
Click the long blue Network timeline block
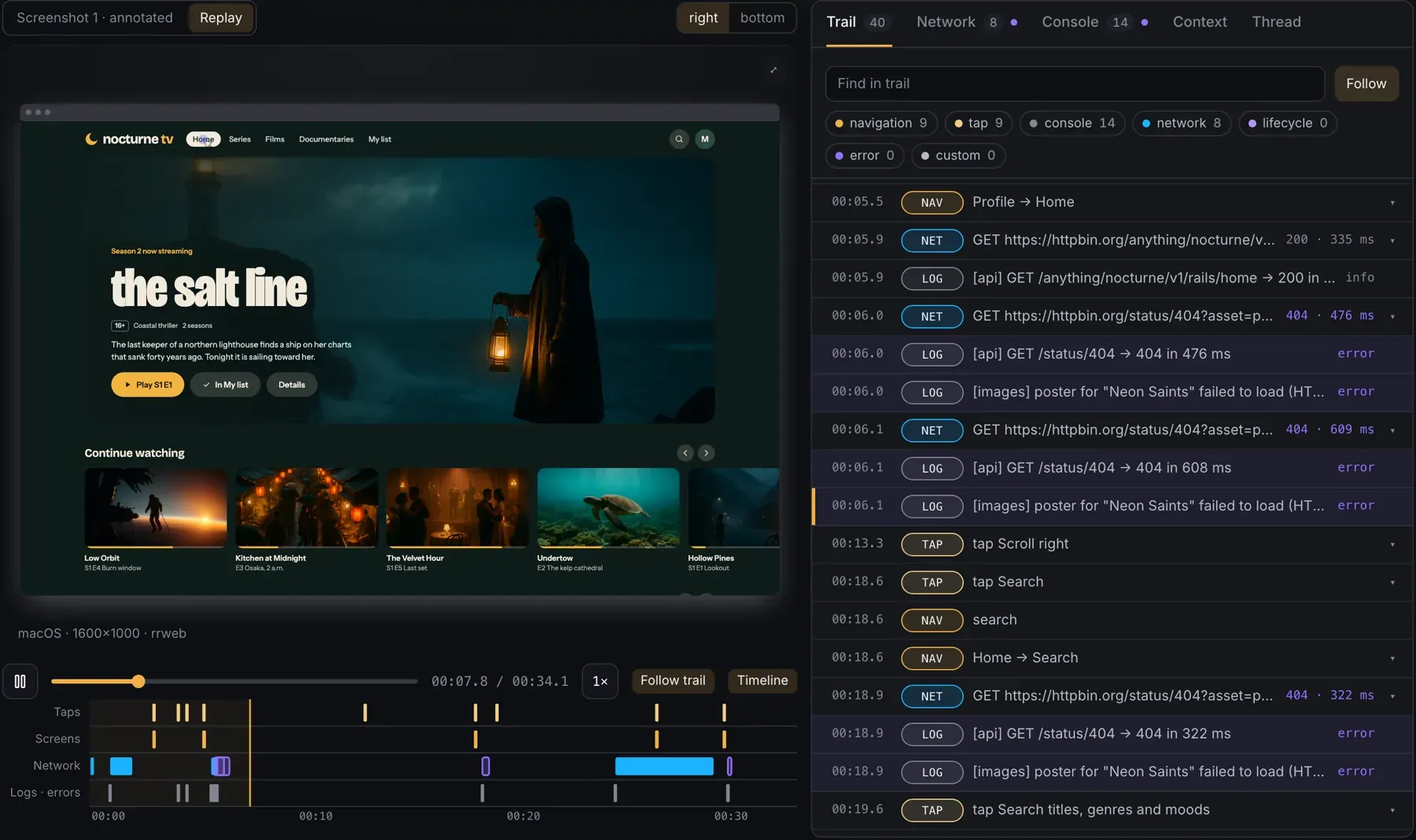(664, 766)
